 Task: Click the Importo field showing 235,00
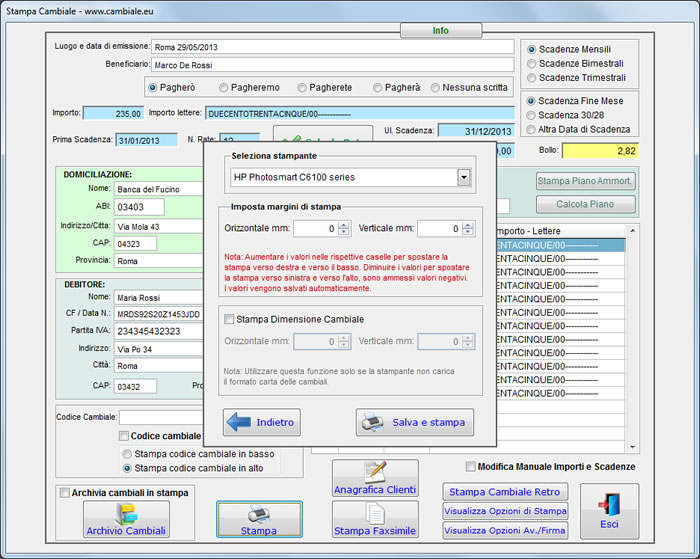coord(113,113)
